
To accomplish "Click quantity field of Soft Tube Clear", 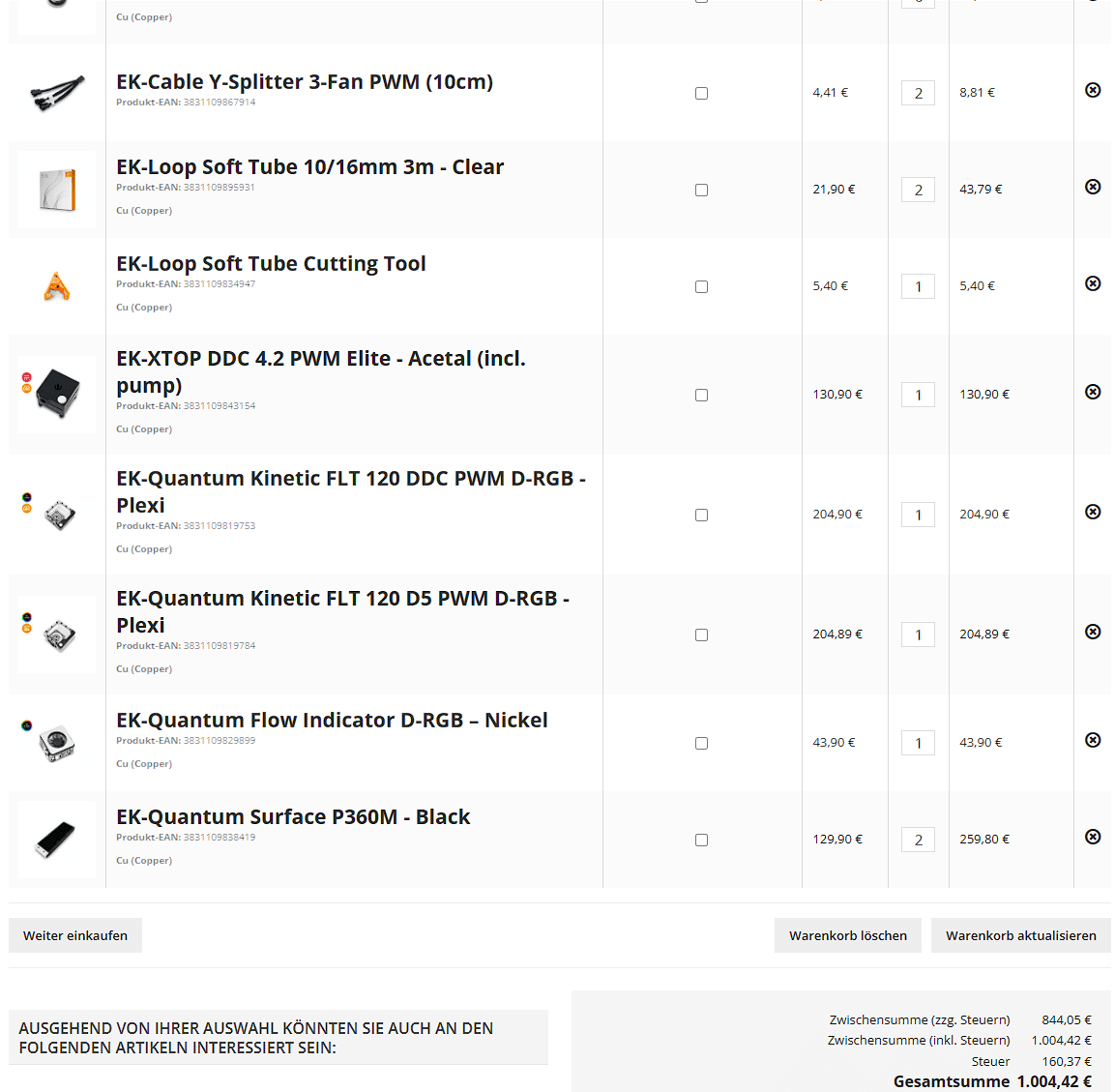I will pos(918,190).
